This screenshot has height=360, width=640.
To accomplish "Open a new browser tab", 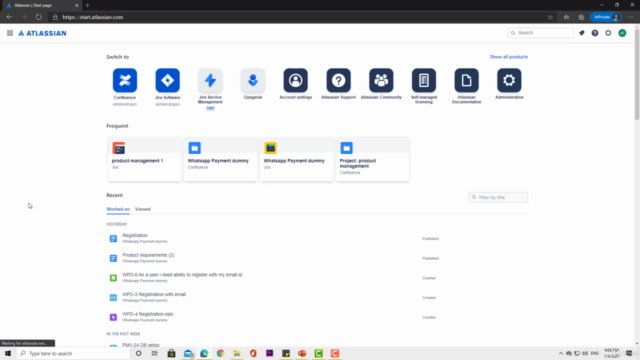I will pos(87,5).
